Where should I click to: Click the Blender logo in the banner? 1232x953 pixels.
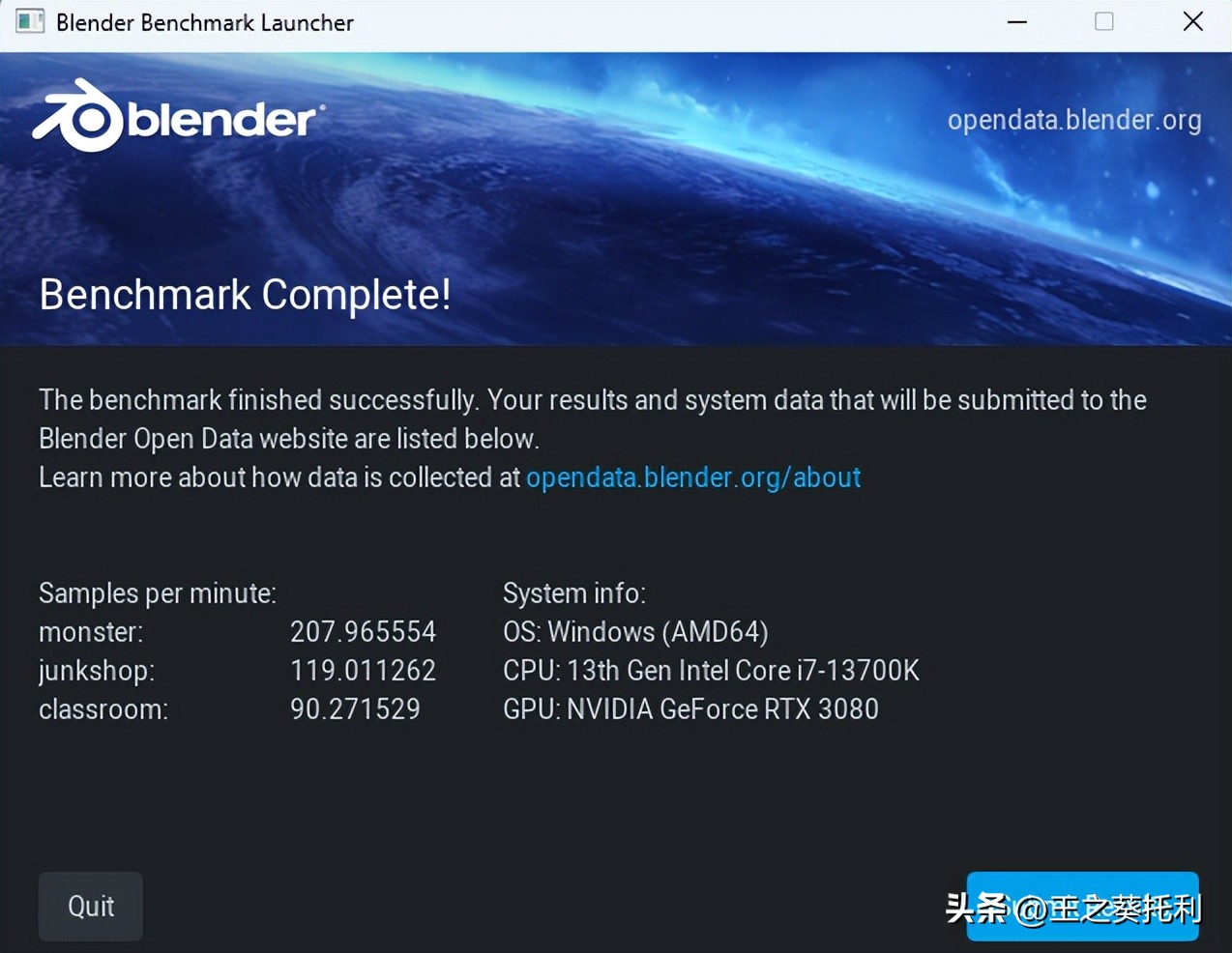click(x=178, y=116)
